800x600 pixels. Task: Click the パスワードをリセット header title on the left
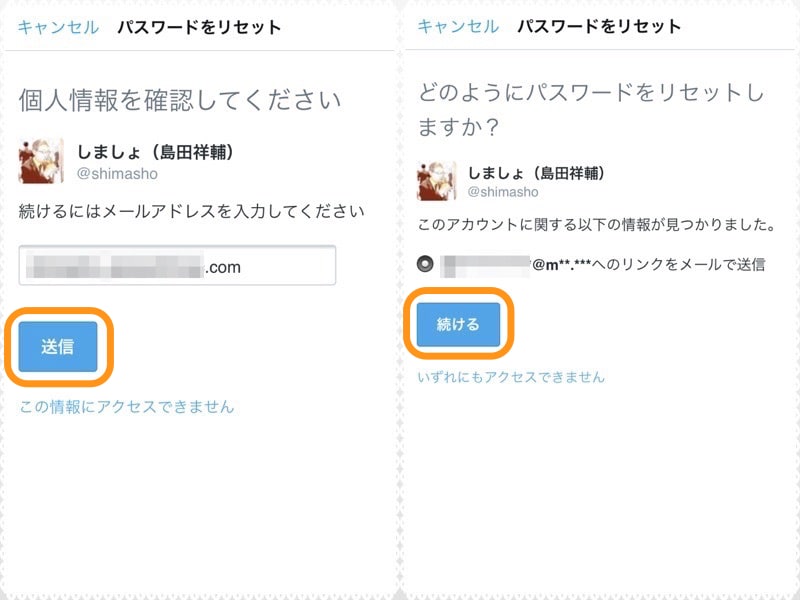click(x=201, y=28)
